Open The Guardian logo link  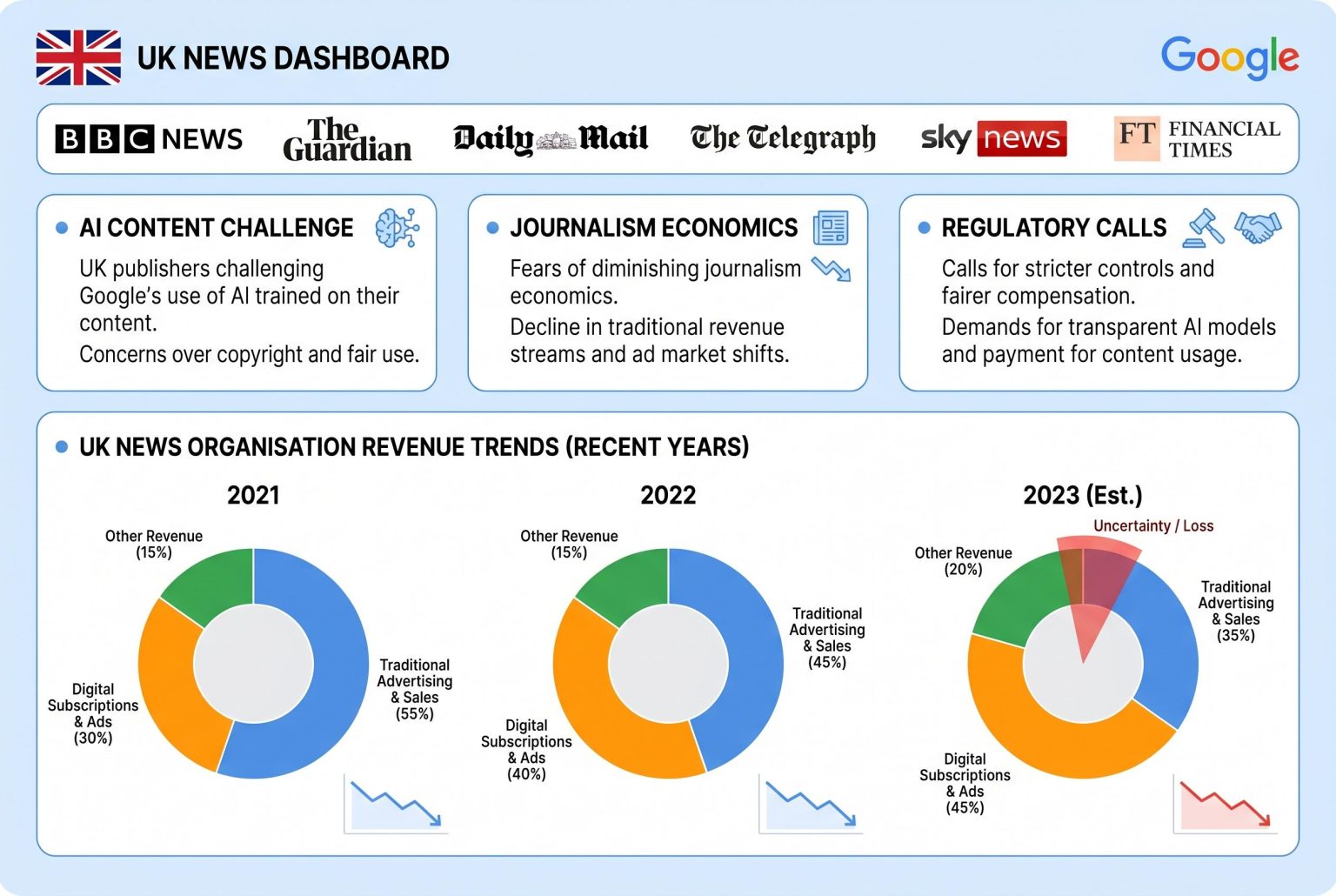[347, 139]
